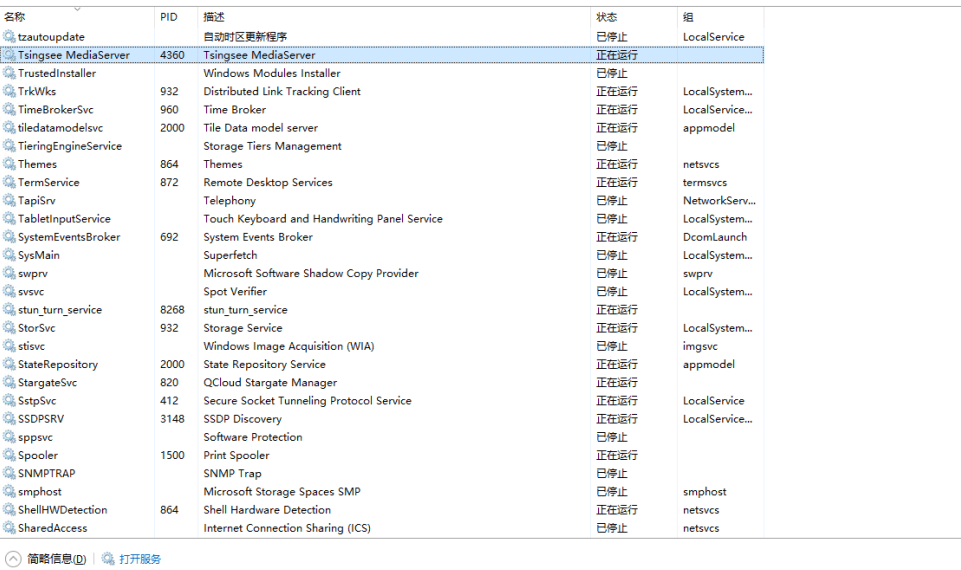Click the 组 column header

tap(688, 17)
